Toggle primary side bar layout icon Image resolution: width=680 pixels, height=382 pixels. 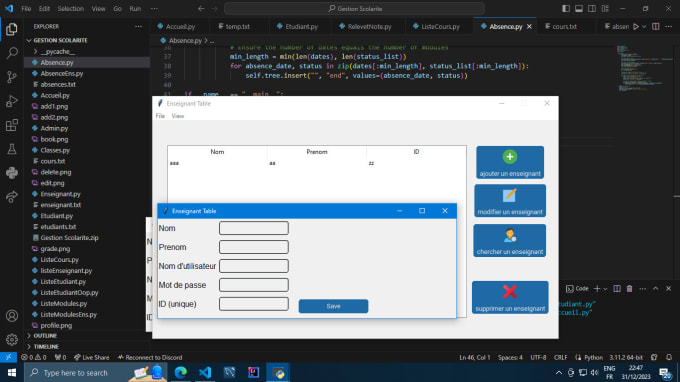point(566,9)
